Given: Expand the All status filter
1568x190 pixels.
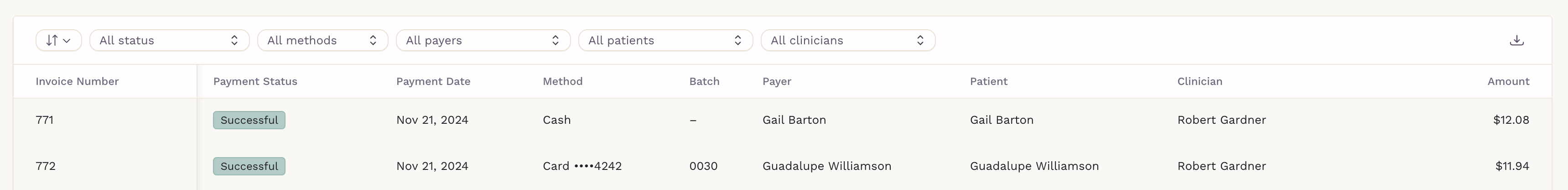Looking at the screenshot, I should (x=169, y=40).
